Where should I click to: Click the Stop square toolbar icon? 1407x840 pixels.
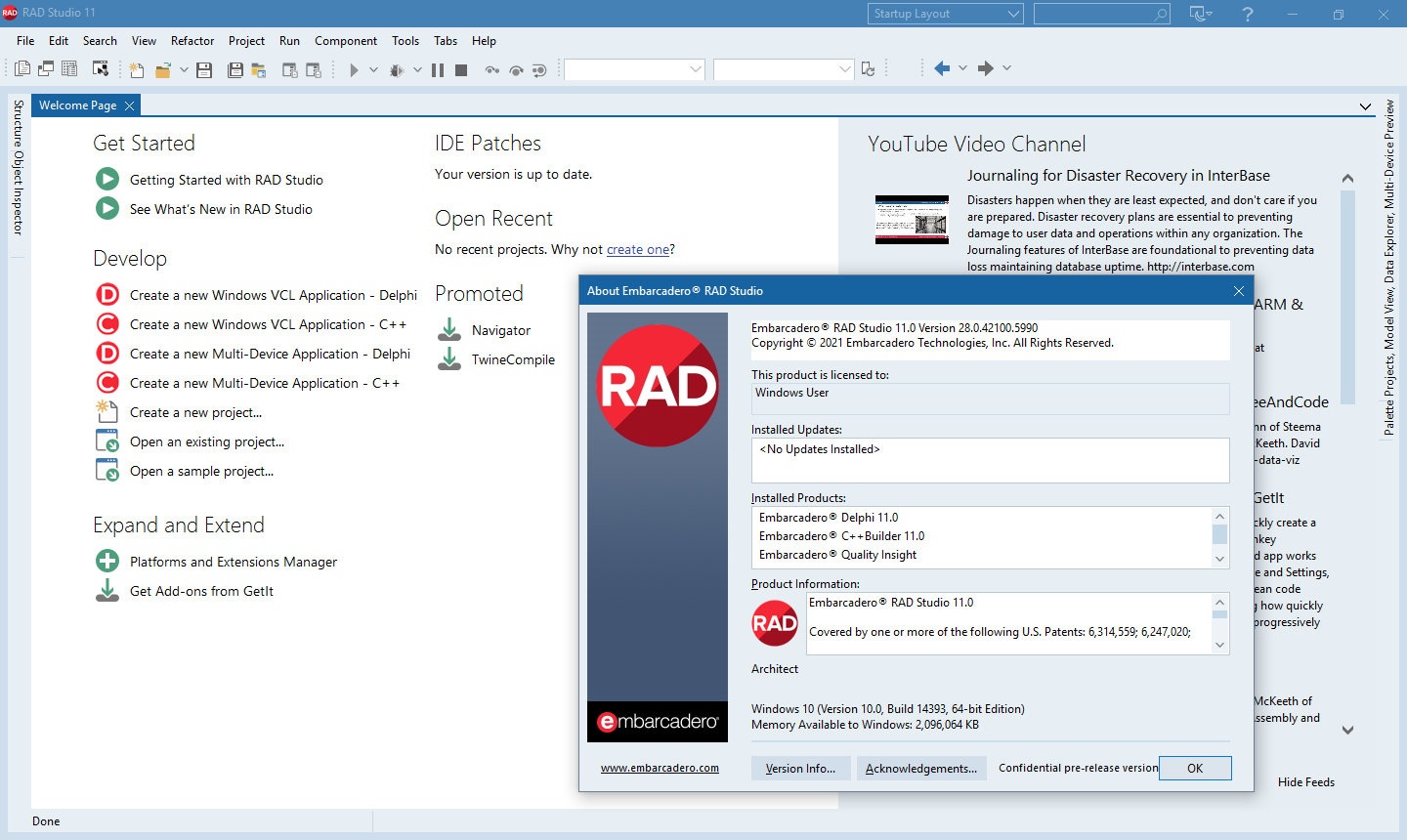point(461,69)
